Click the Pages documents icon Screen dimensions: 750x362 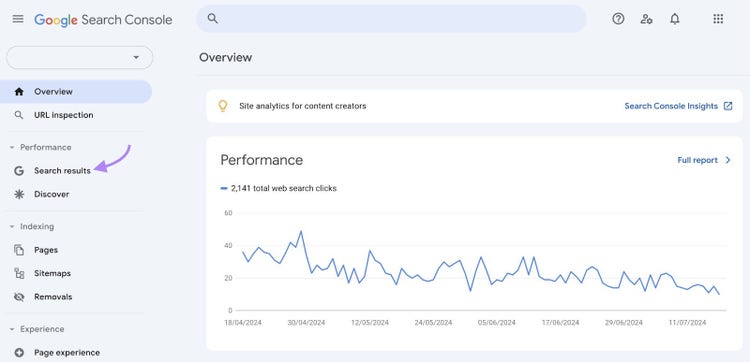pos(19,250)
